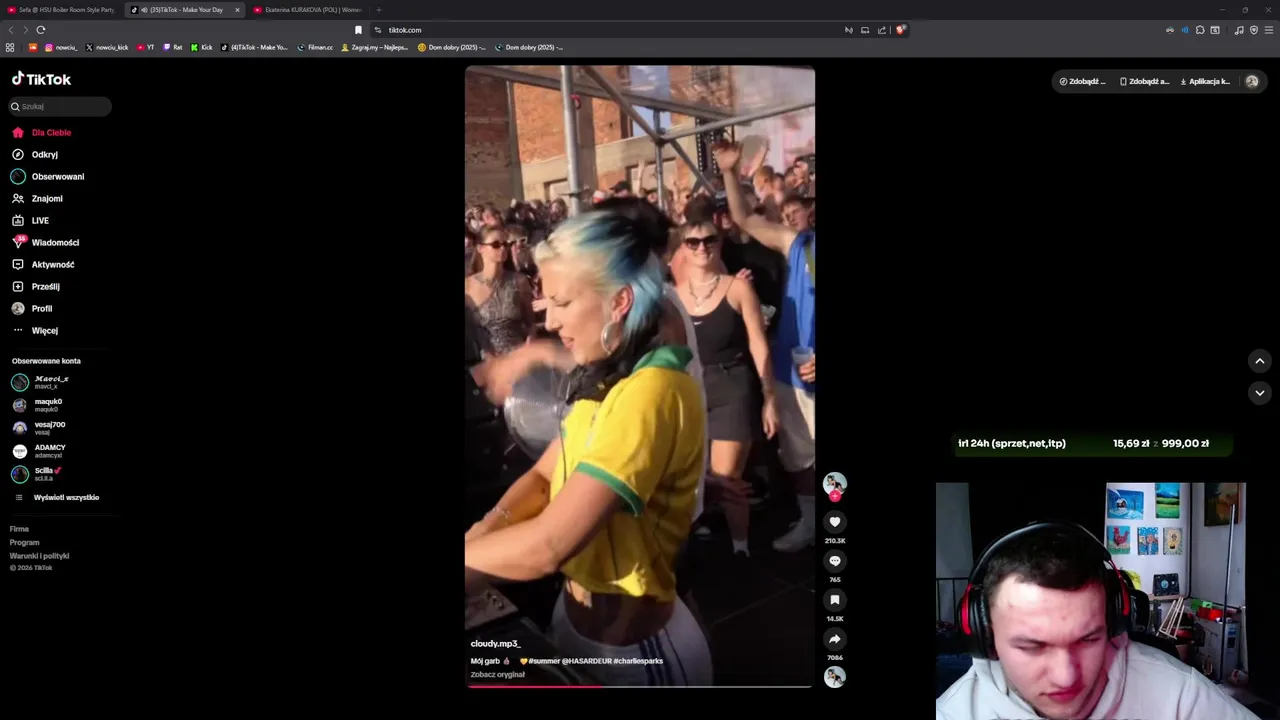Viewport: 1280px width, 720px height.
Task: Like the video with heart icon
Action: click(835, 522)
